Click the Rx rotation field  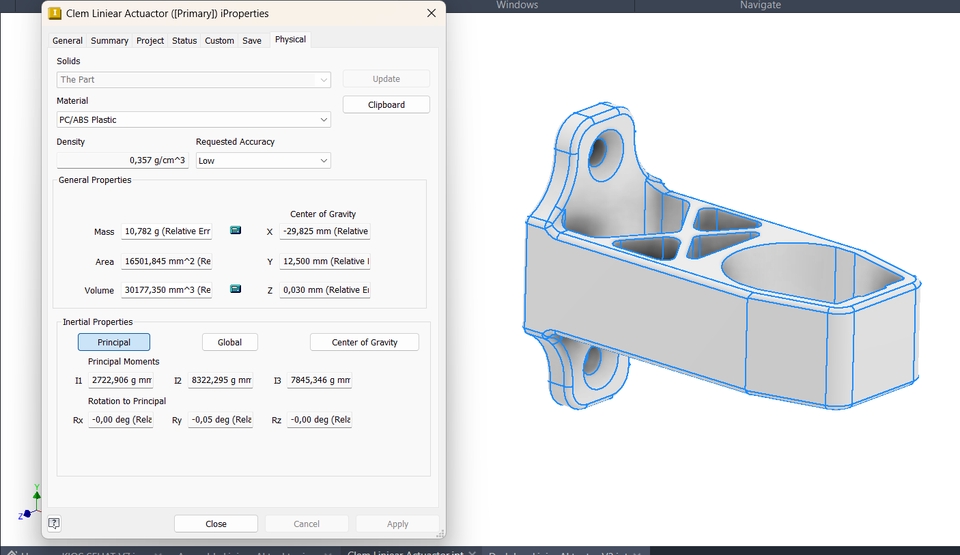(121, 420)
